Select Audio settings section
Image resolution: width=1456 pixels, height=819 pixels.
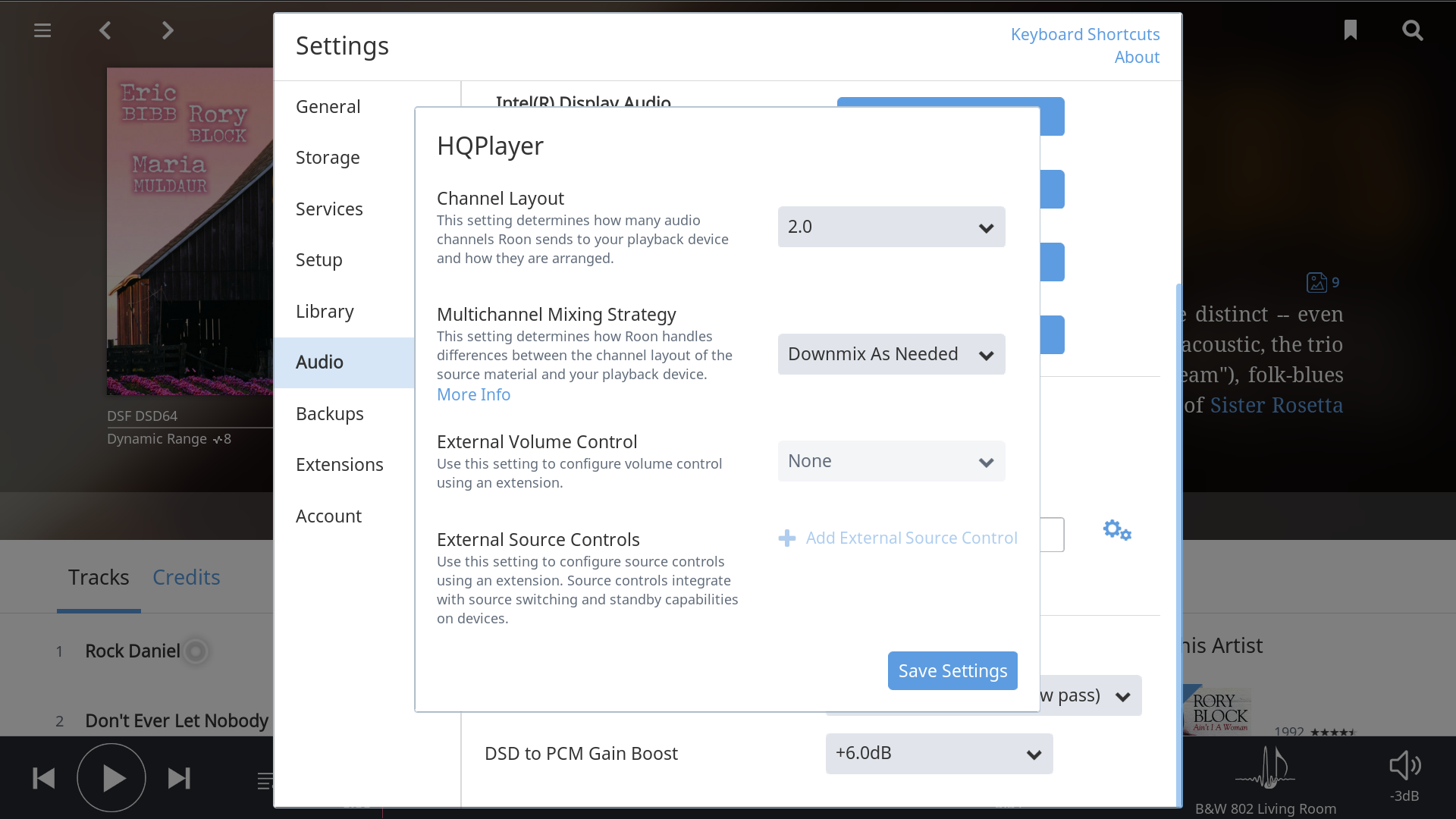click(x=344, y=362)
